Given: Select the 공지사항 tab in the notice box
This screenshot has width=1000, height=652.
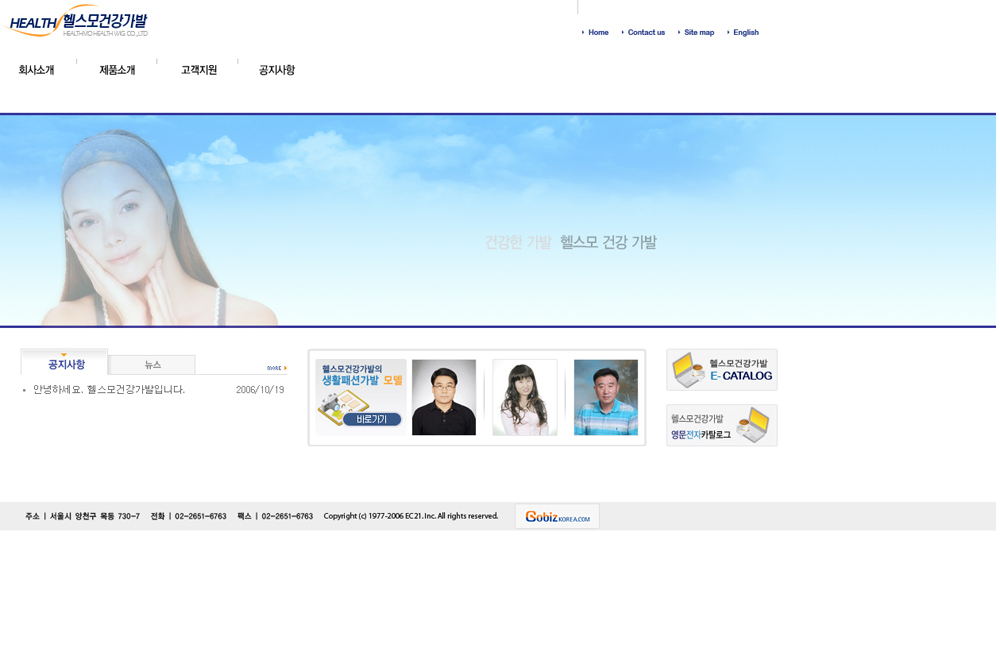Looking at the screenshot, I should 66,365.
